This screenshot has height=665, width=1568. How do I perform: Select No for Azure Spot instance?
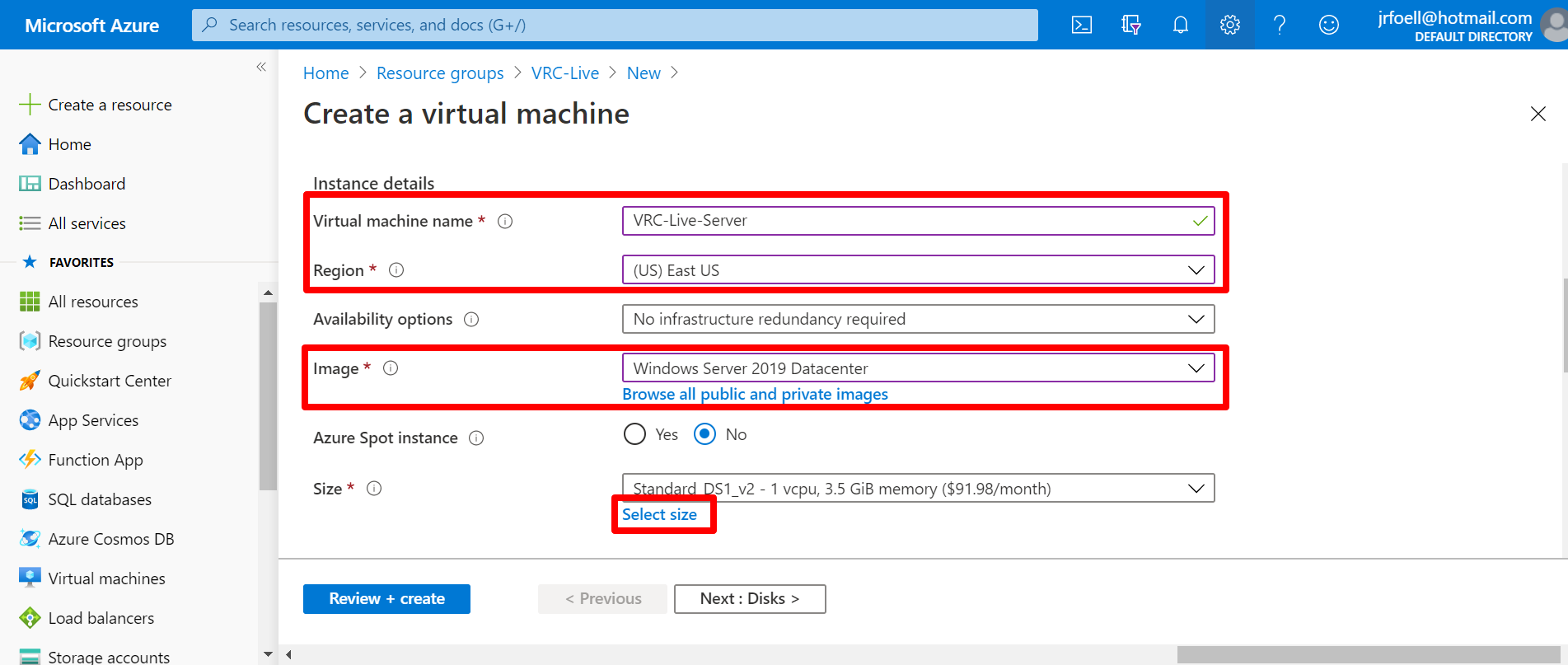click(704, 434)
